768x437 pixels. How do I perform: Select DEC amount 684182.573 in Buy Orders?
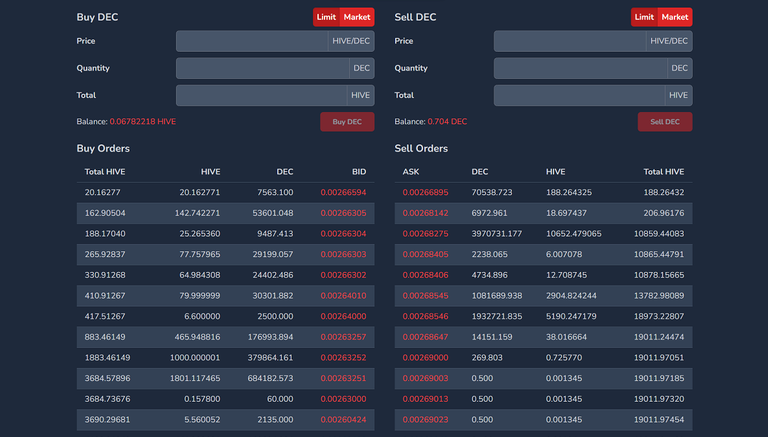tap(270, 378)
